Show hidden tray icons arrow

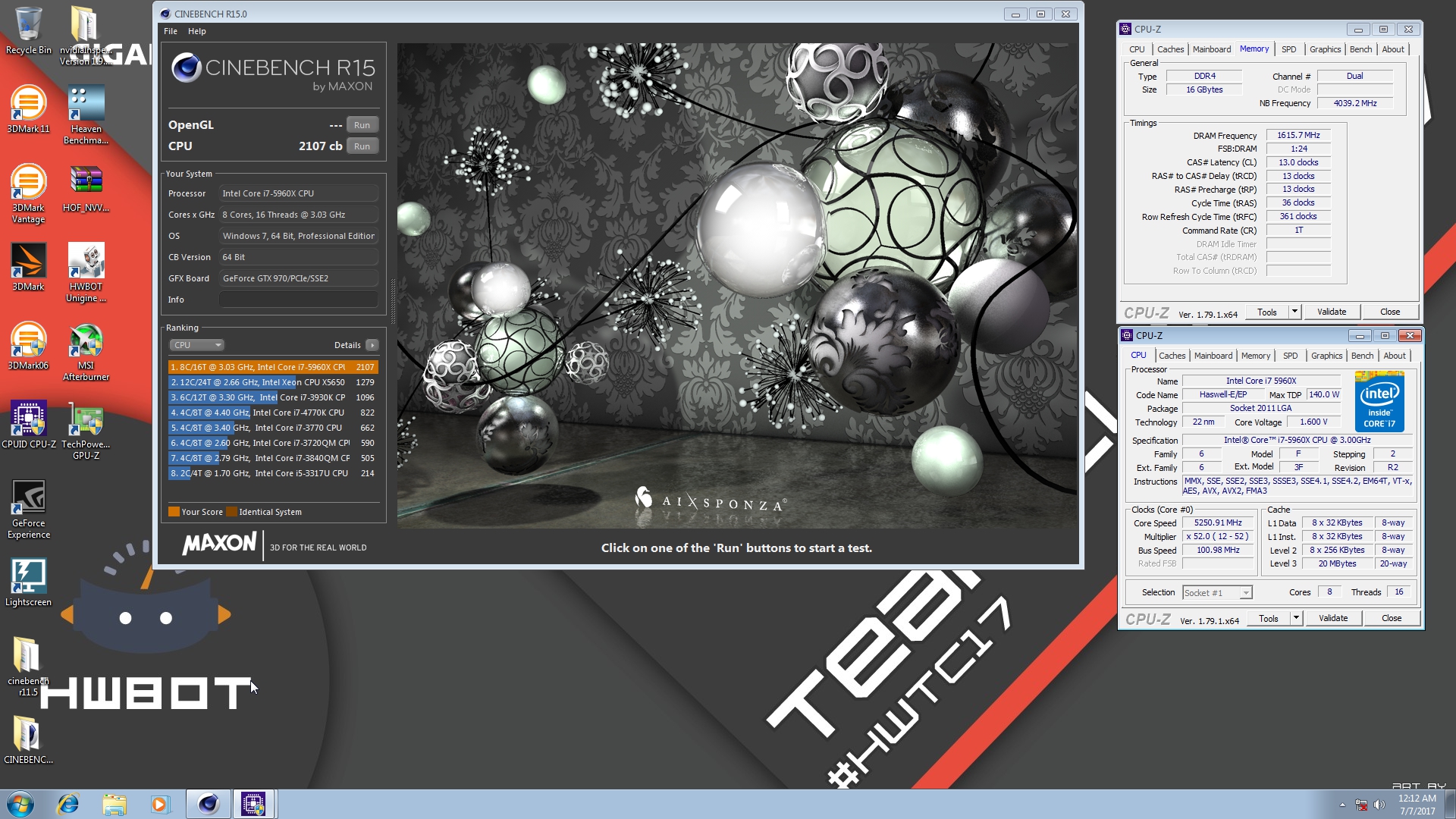coord(1342,805)
